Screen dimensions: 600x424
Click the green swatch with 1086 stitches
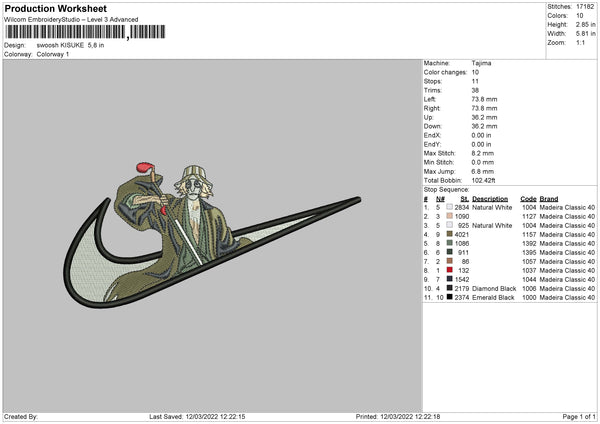449,243
